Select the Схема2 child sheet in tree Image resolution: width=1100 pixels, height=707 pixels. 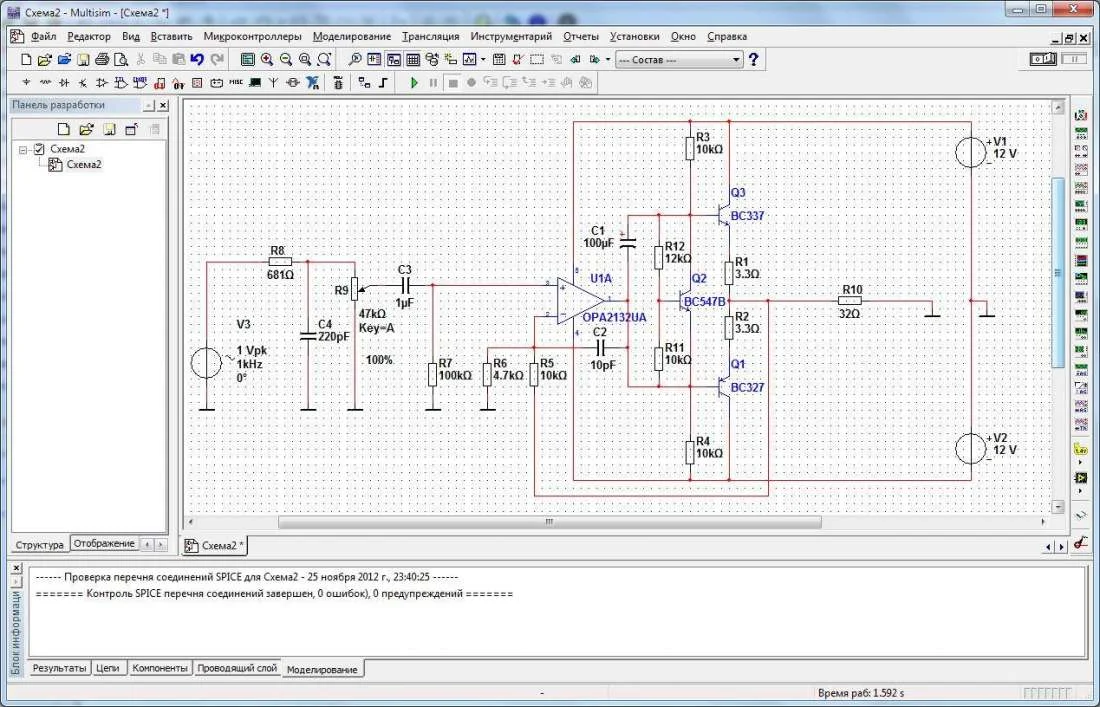pyautogui.click(x=84, y=165)
